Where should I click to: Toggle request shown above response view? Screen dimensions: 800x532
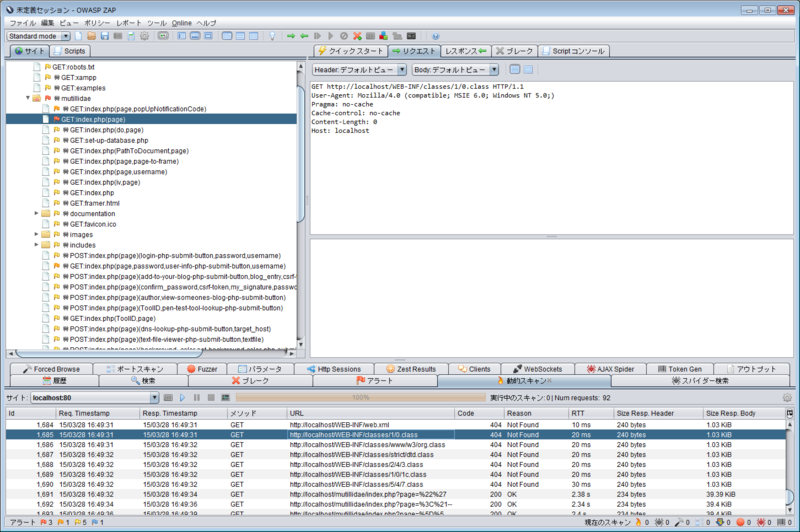[x=240, y=36]
